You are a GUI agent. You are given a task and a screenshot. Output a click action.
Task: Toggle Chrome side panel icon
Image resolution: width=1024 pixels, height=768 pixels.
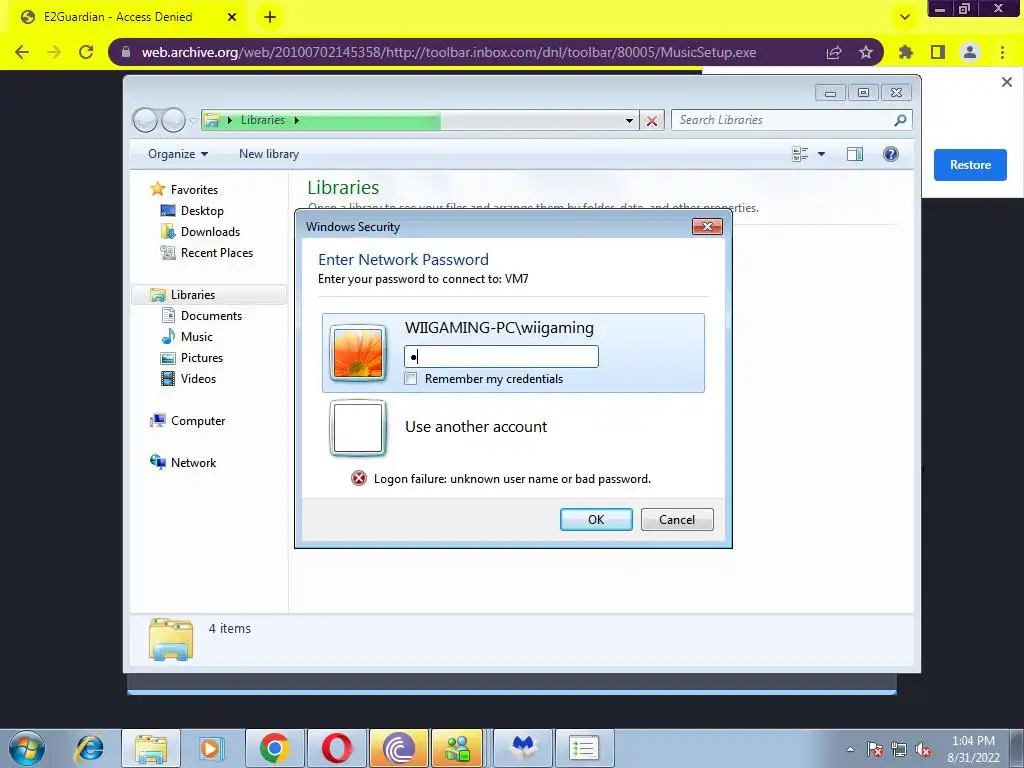pos(937,52)
